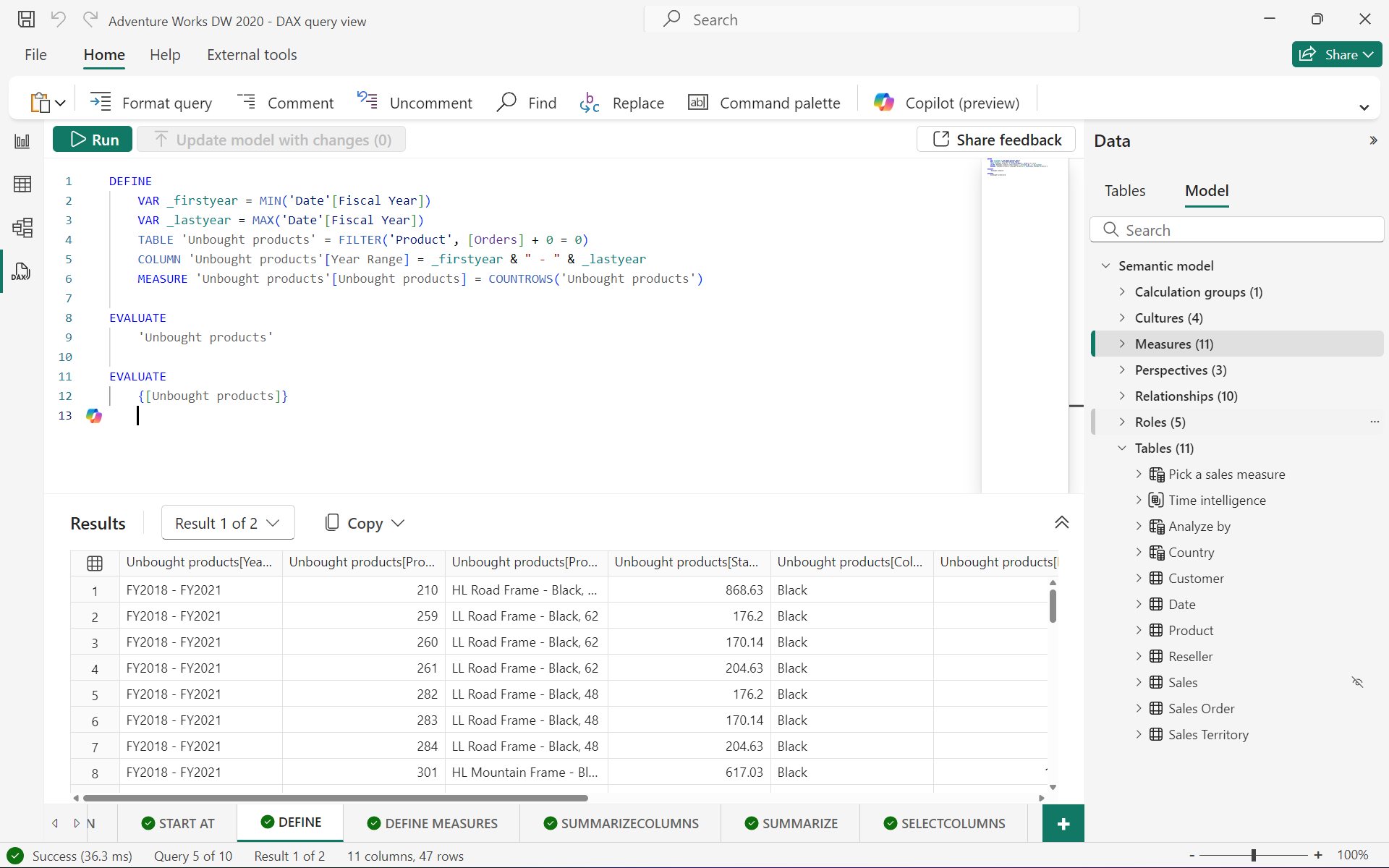1389x868 pixels.
Task: Click Command palette icon
Action: 697,102
